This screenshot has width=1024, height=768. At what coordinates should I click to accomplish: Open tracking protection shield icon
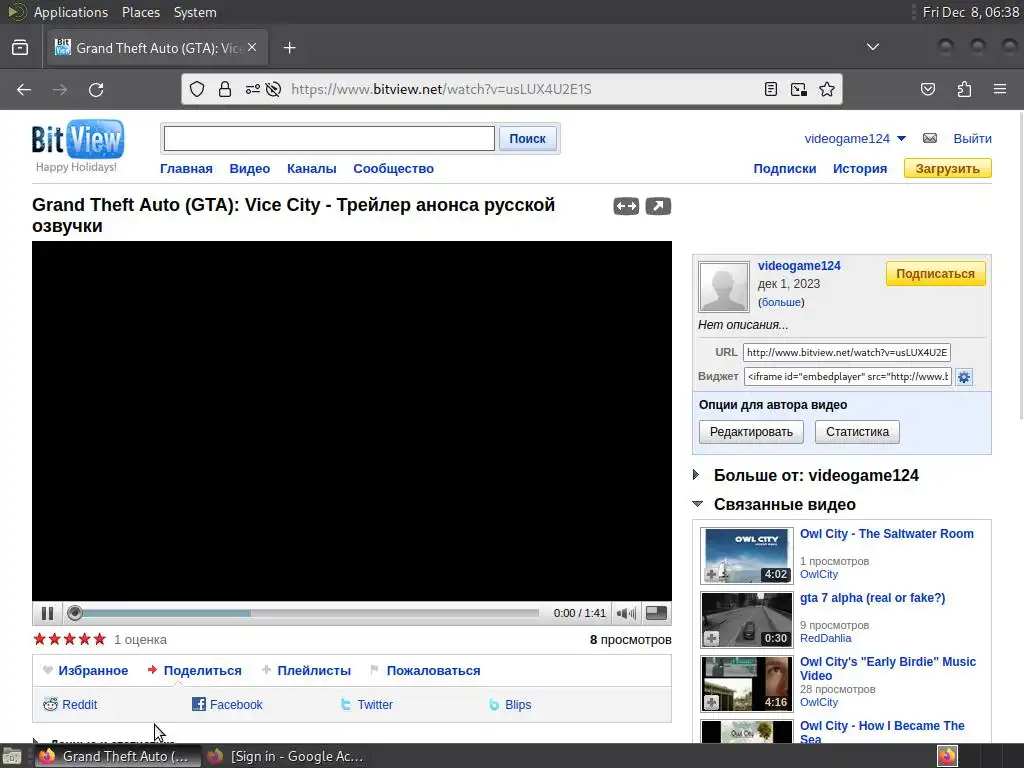click(x=197, y=89)
